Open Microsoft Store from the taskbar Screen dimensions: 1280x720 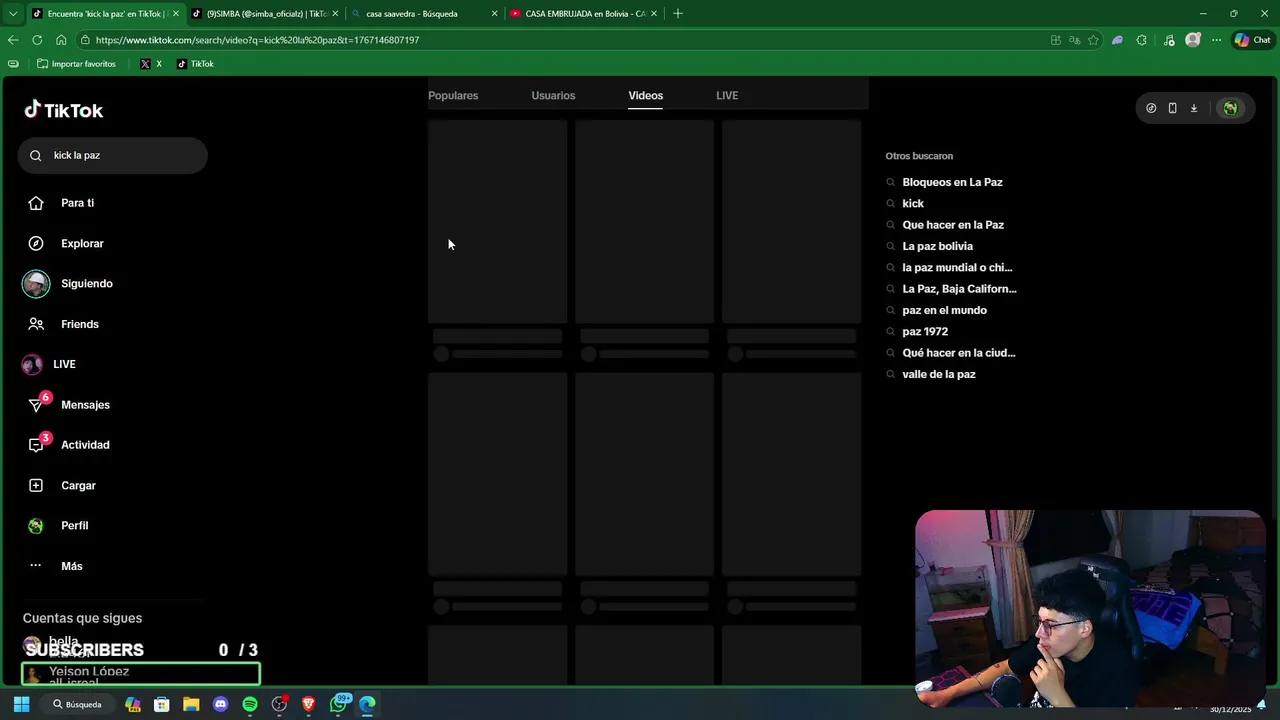pyautogui.click(x=162, y=704)
